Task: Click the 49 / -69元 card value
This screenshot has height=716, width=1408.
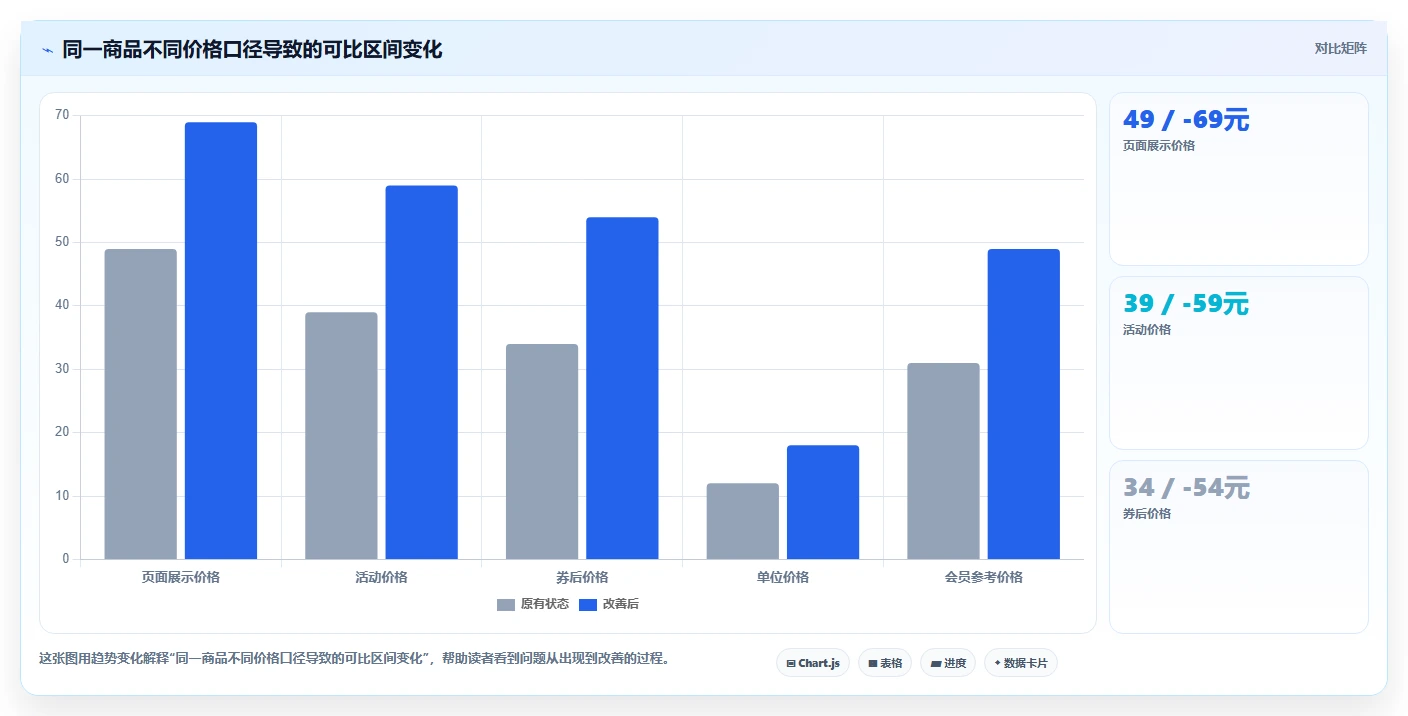Action: pos(1186,120)
